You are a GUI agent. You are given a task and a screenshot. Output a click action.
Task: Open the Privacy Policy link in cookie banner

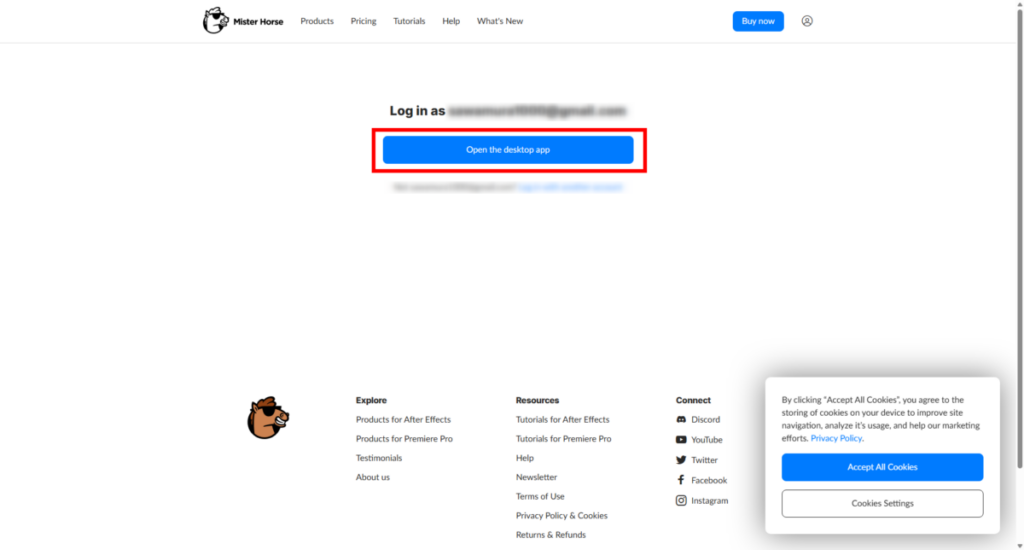pos(836,438)
